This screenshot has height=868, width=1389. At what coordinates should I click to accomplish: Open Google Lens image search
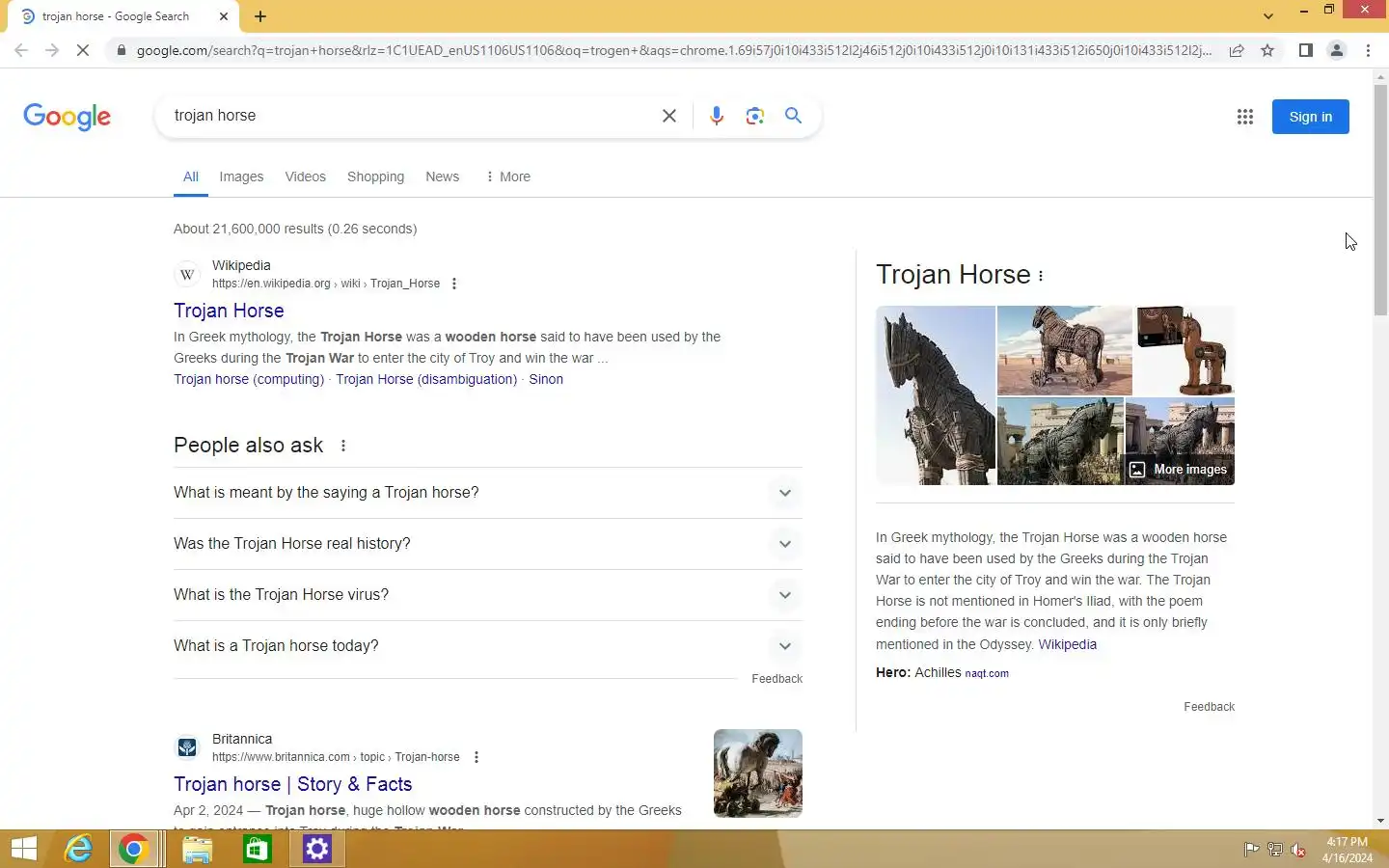tap(755, 116)
